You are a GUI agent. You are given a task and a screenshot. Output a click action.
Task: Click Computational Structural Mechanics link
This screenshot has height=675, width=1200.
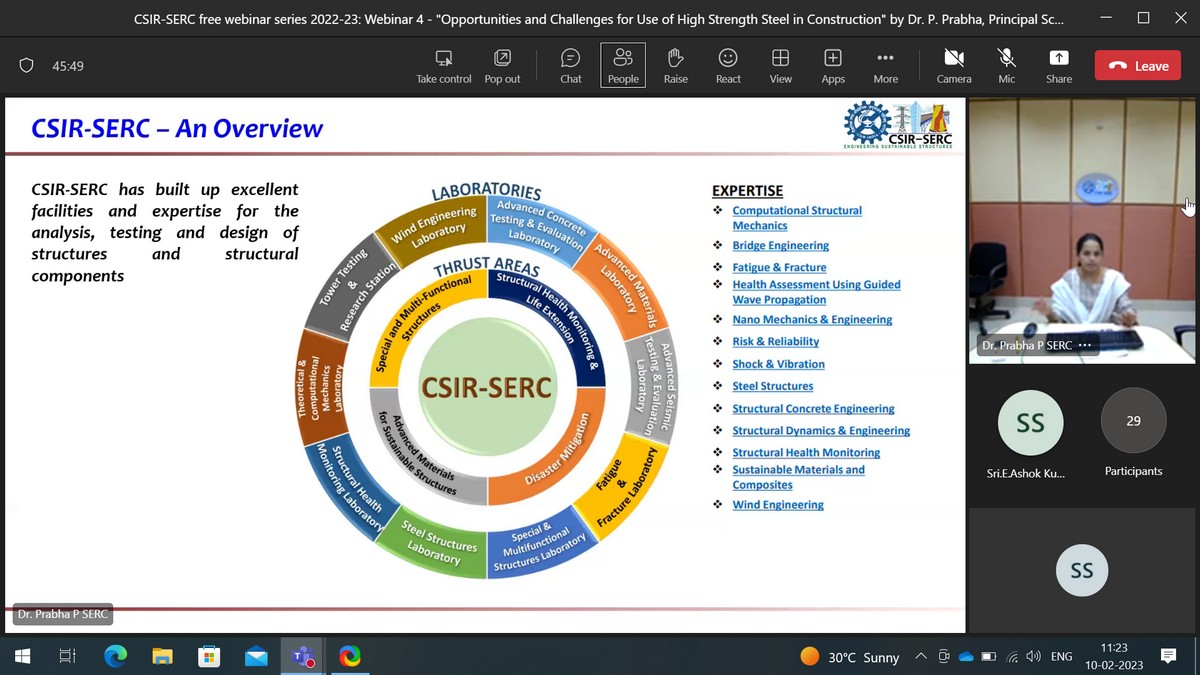point(796,218)
